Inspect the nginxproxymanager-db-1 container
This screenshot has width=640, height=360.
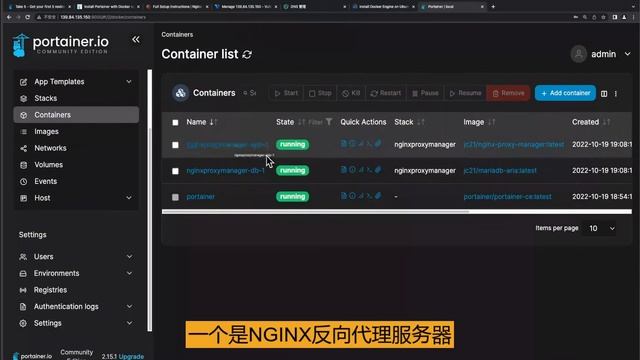(x=352, y=170)
